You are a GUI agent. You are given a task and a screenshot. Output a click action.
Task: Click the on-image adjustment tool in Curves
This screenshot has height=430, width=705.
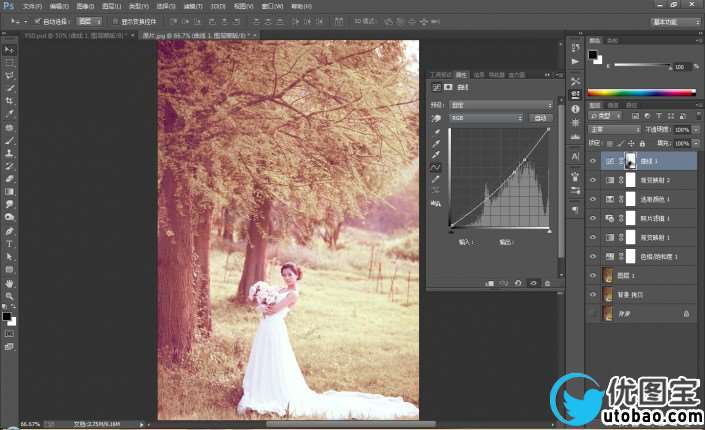coord(436,118)
